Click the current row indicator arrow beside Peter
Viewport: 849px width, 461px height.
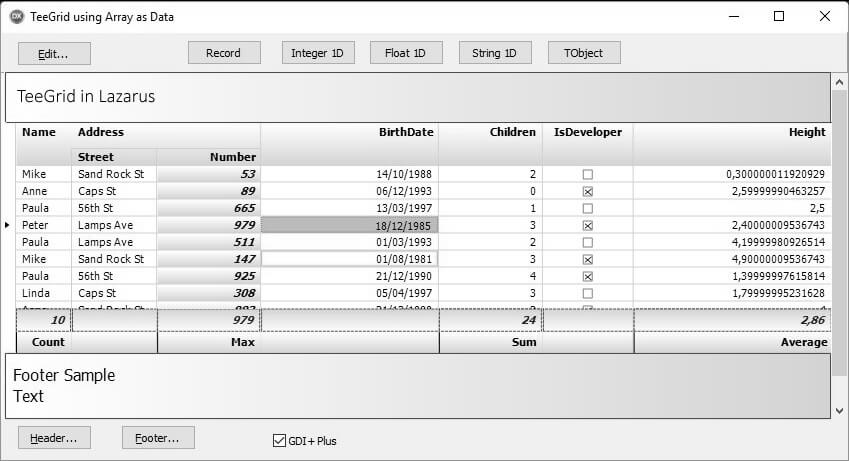pos(7,225)
